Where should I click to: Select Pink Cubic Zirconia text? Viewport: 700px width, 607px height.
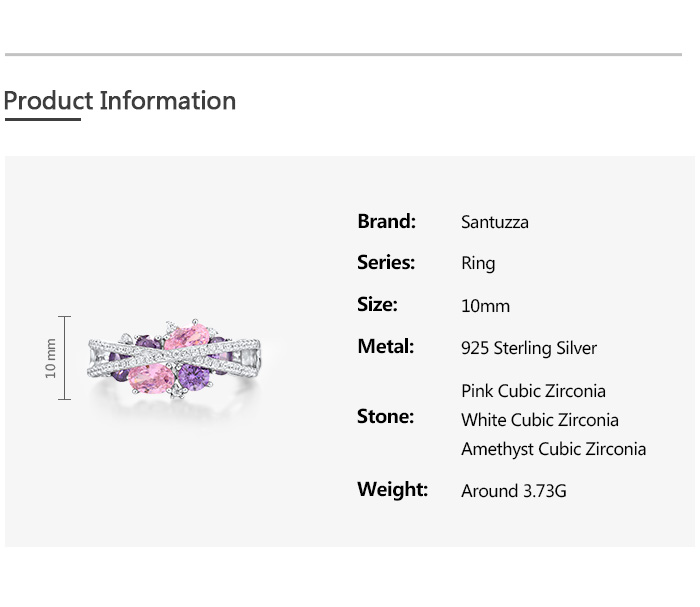(533, 391)
